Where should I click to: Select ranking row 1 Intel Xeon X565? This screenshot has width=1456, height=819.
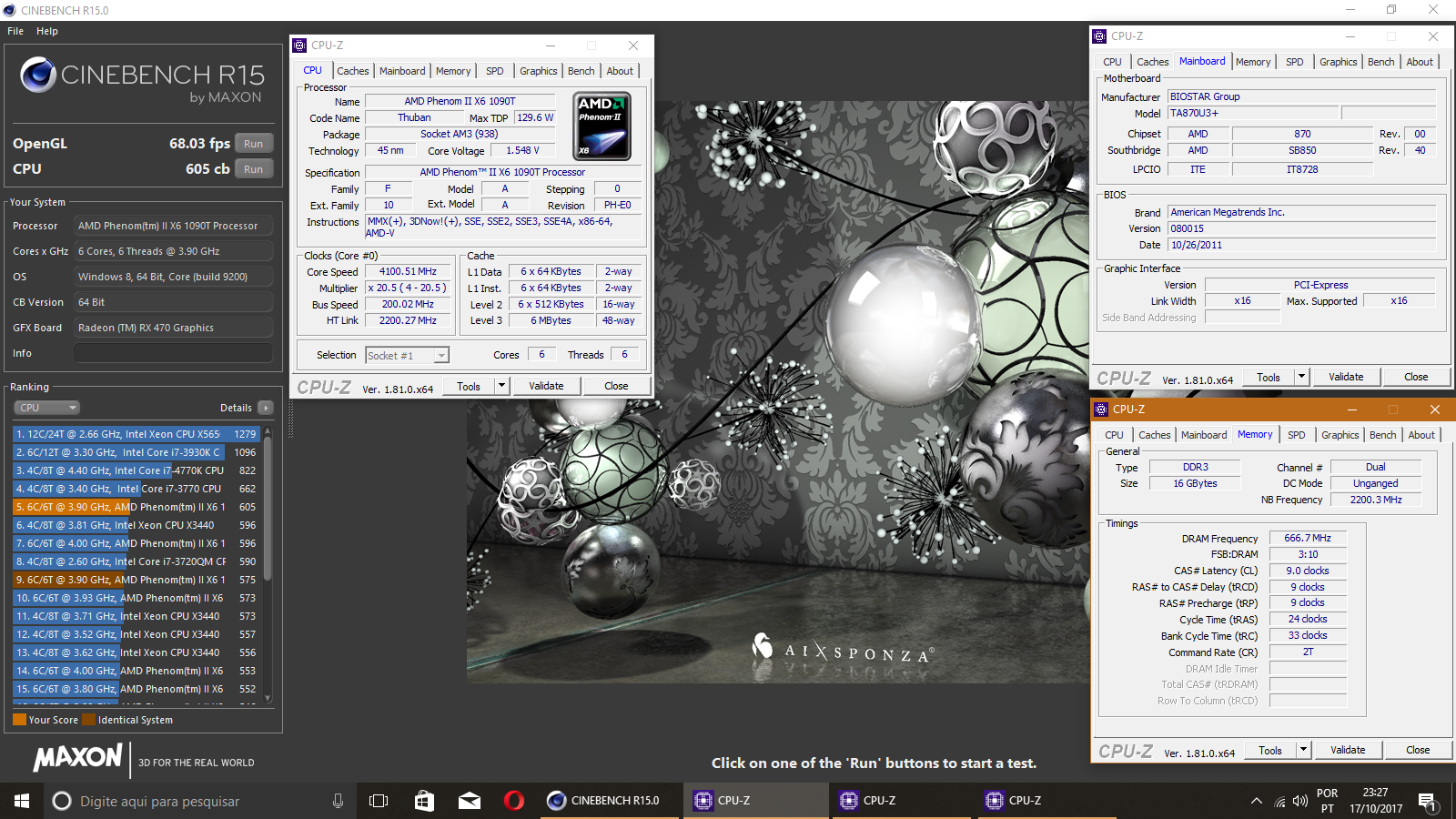pyautogui.click(x=136, y=434)
